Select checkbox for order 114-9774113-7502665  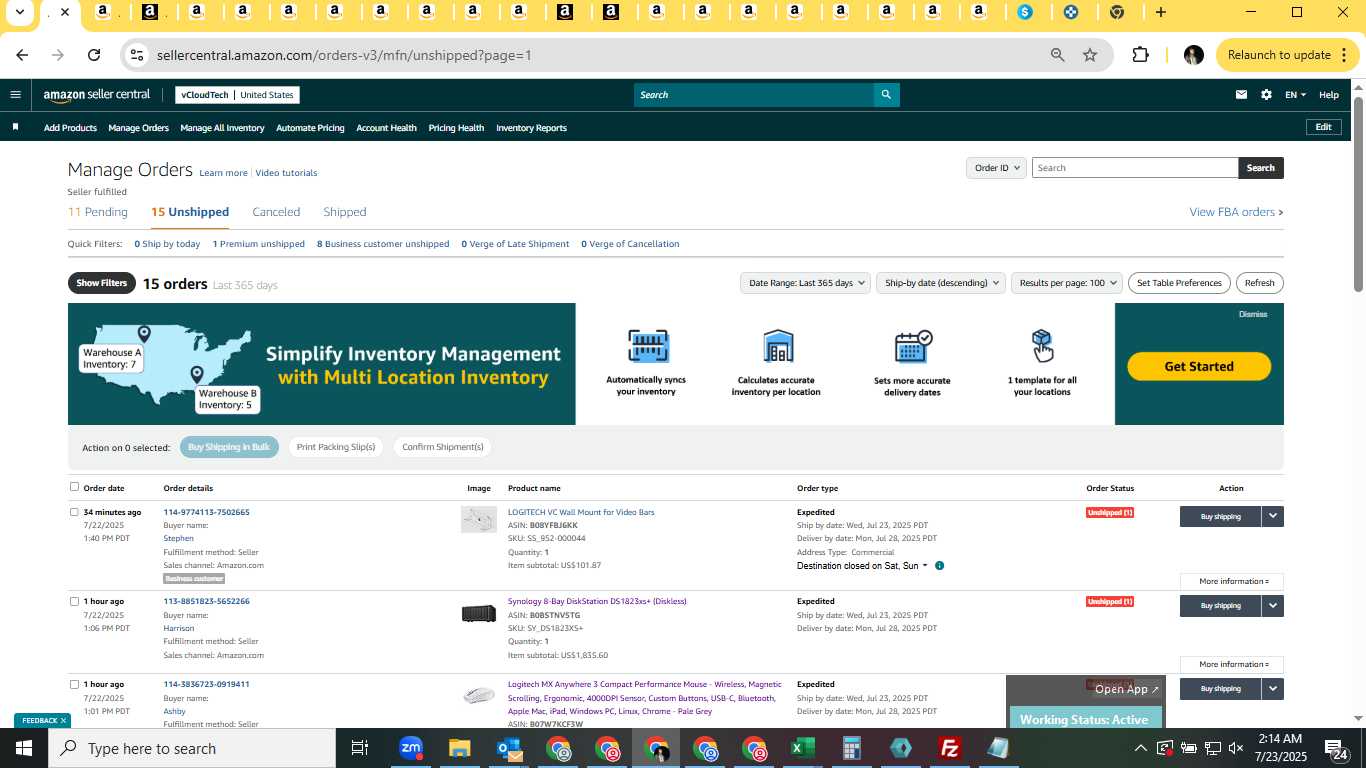pos(74,512)
